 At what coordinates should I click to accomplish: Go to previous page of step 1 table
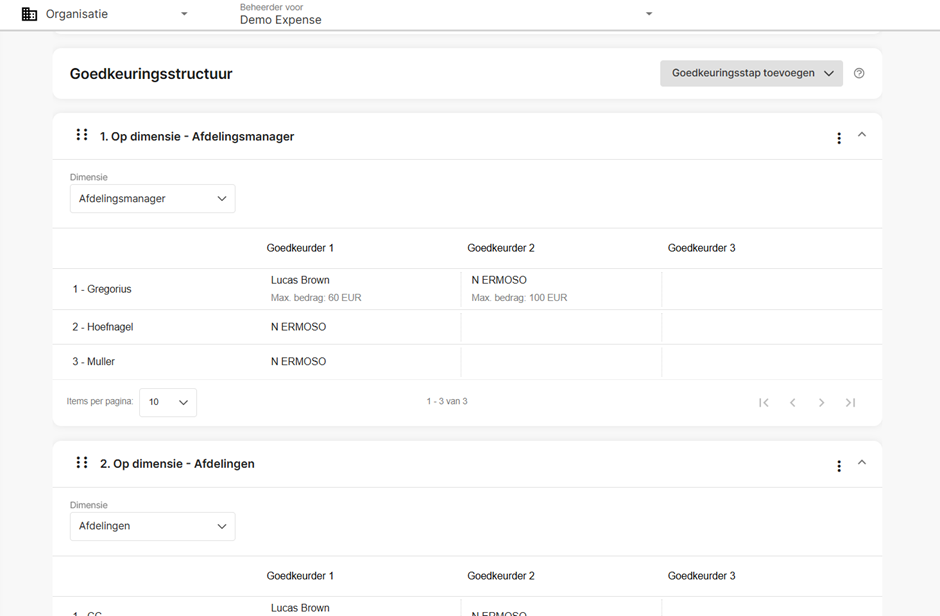793,403
